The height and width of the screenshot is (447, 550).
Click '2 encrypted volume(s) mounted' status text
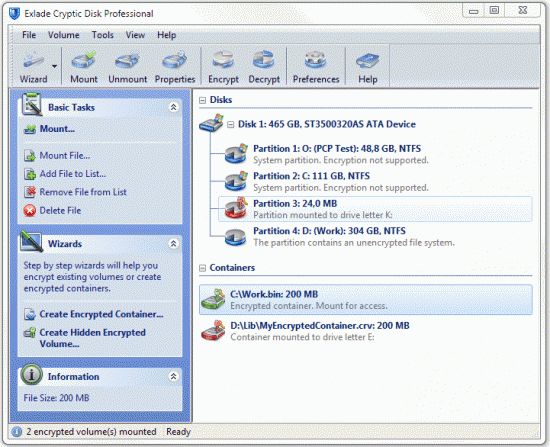[91, 432]
